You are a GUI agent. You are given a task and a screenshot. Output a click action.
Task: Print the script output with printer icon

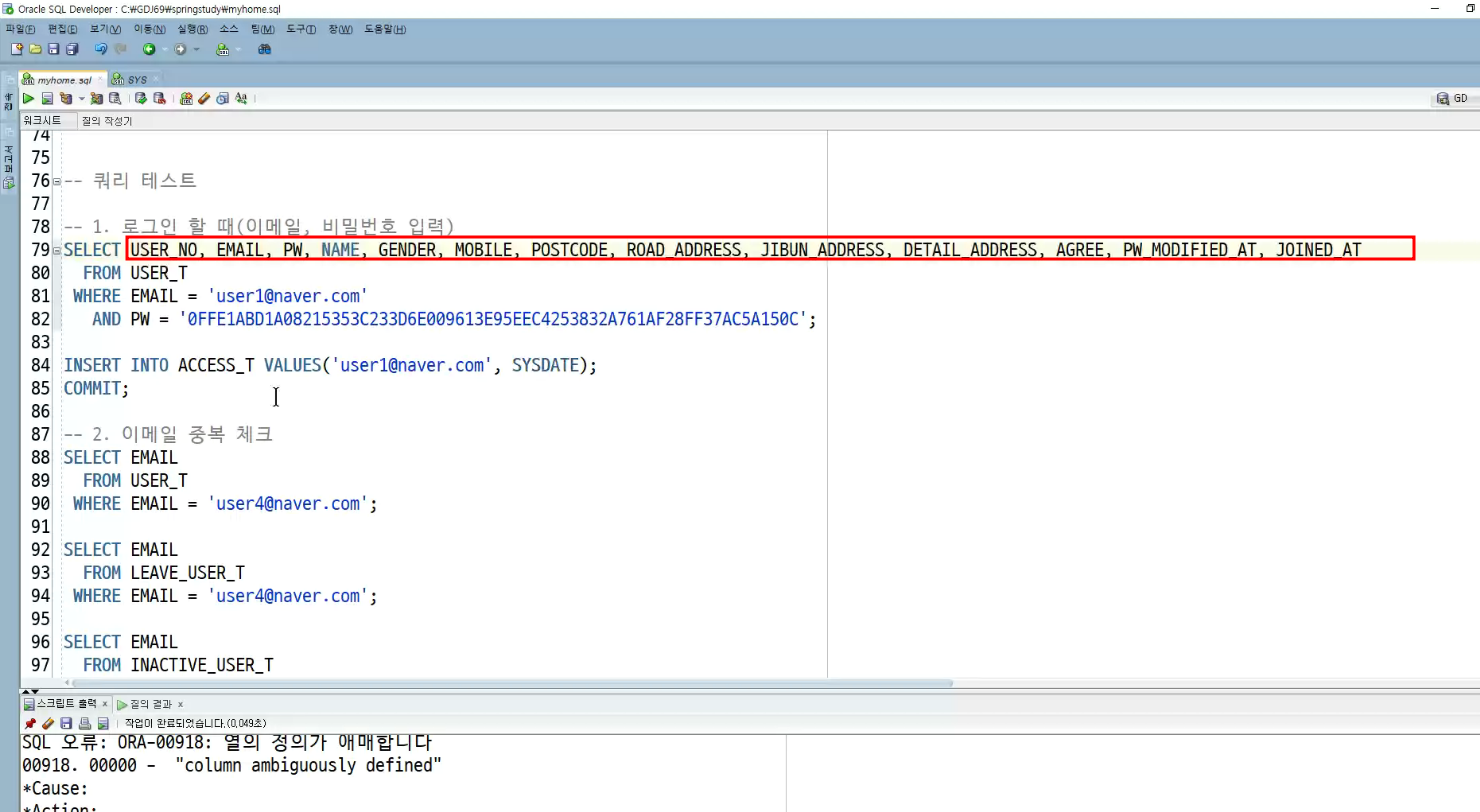pos(84,723)
